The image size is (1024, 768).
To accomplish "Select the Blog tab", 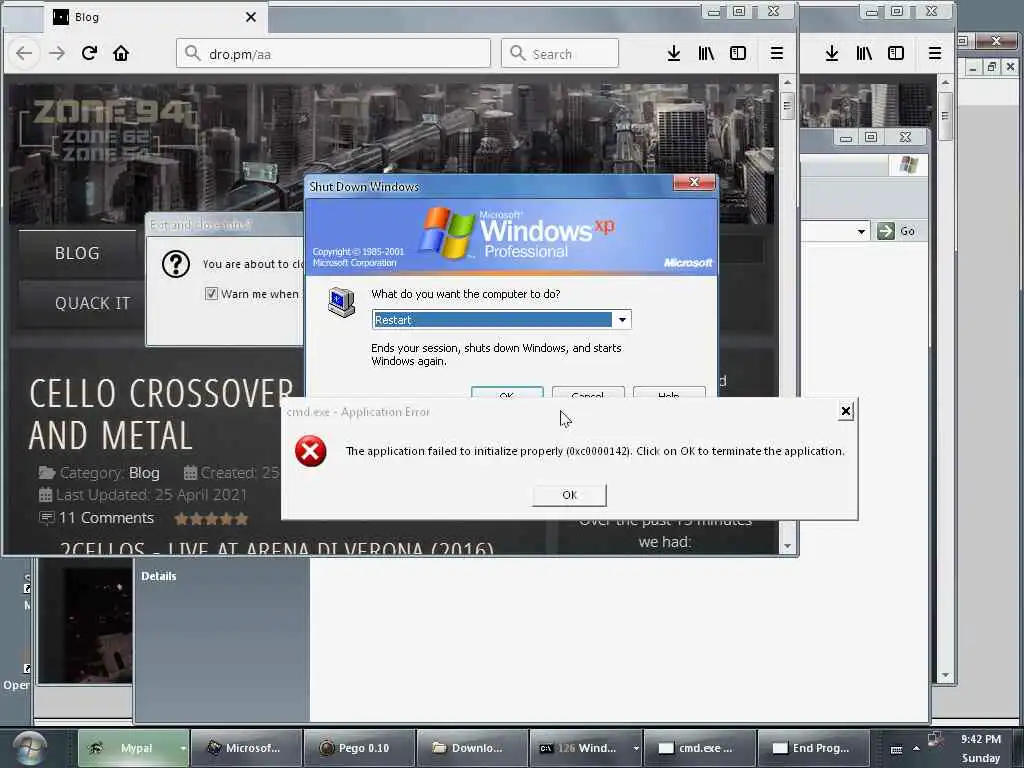I will coord(155,18).
